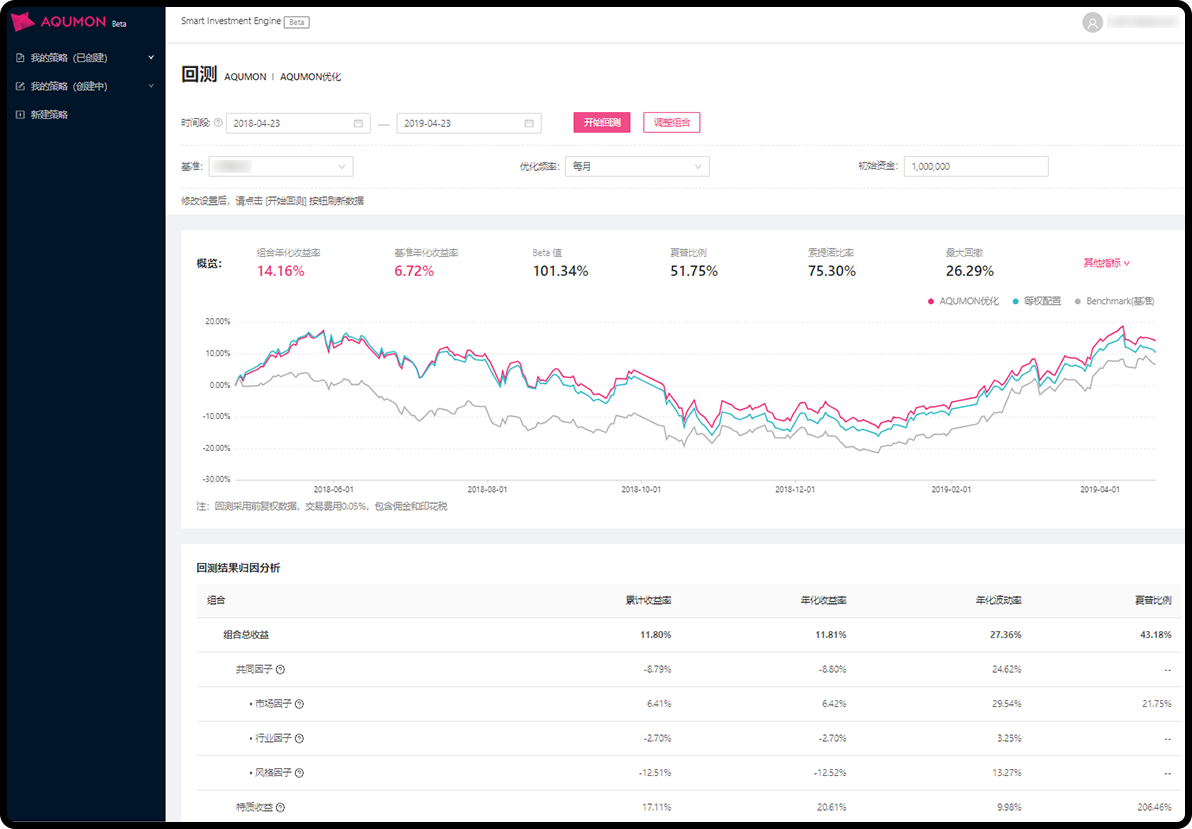Screen dimensions: 1192x829
Task: Click the help icon next to 特质收益
Action: pos(281,807)
